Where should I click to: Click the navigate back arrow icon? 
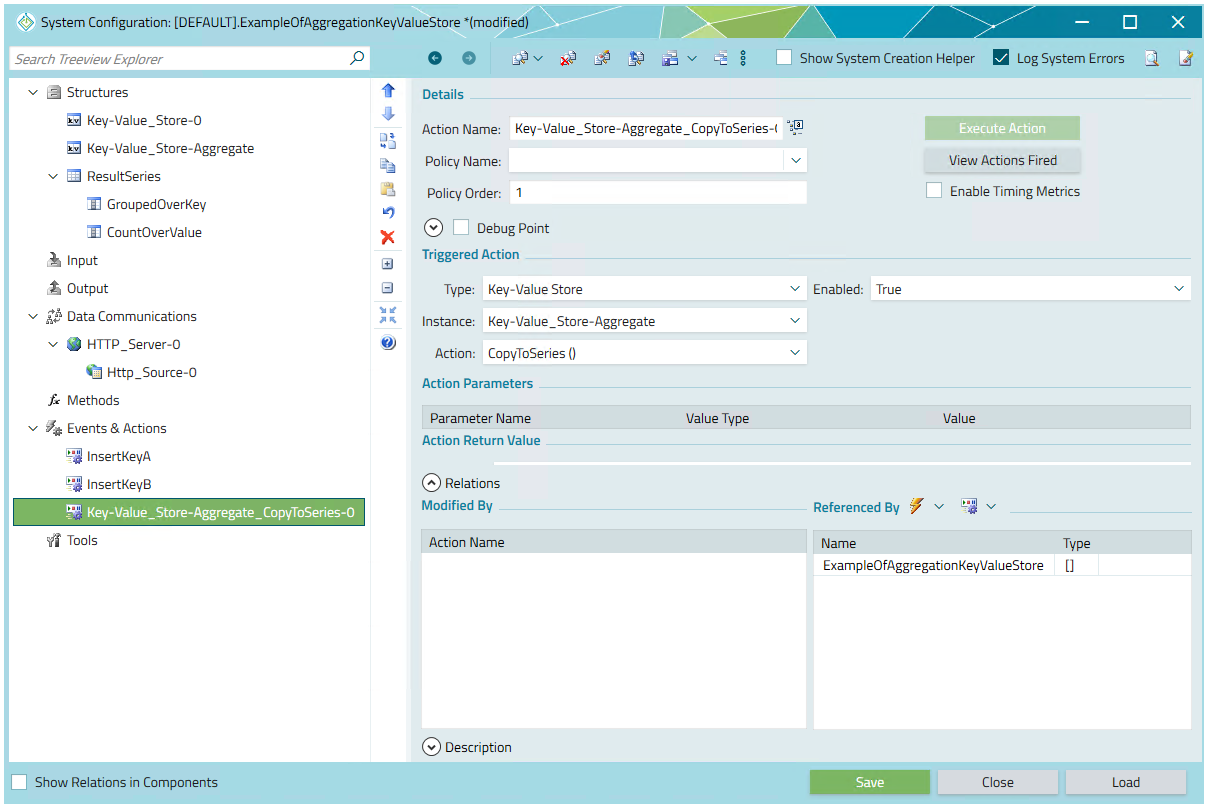point(434,59)
